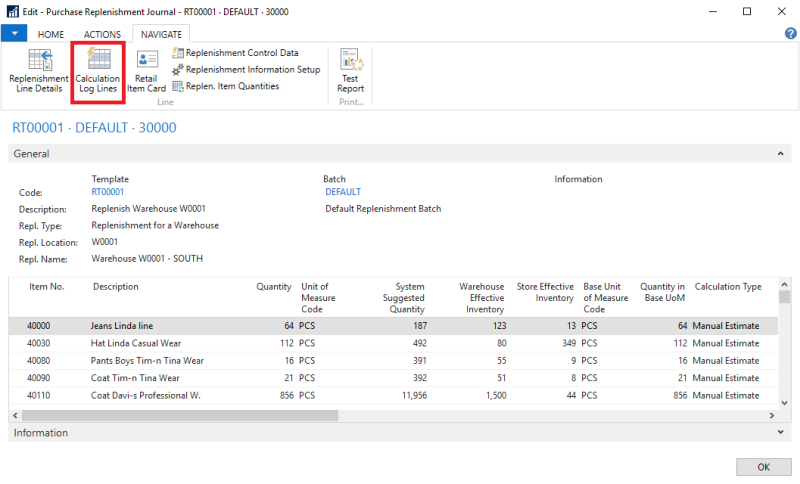Open Replenishment Line Details
This screenshot has width=800, height=484.
(39, 71)
